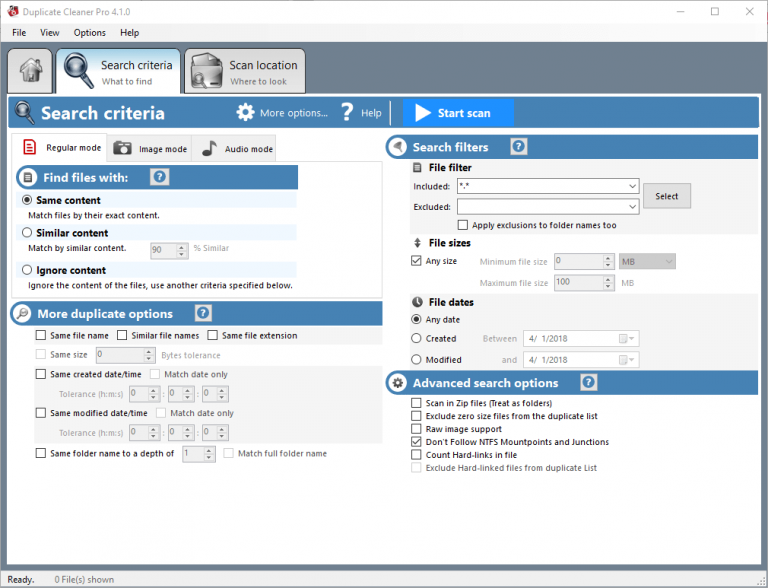The height and width of the screenshot is (588, 768).
Task: Click the File filter document icon
Action: [417, 168]
